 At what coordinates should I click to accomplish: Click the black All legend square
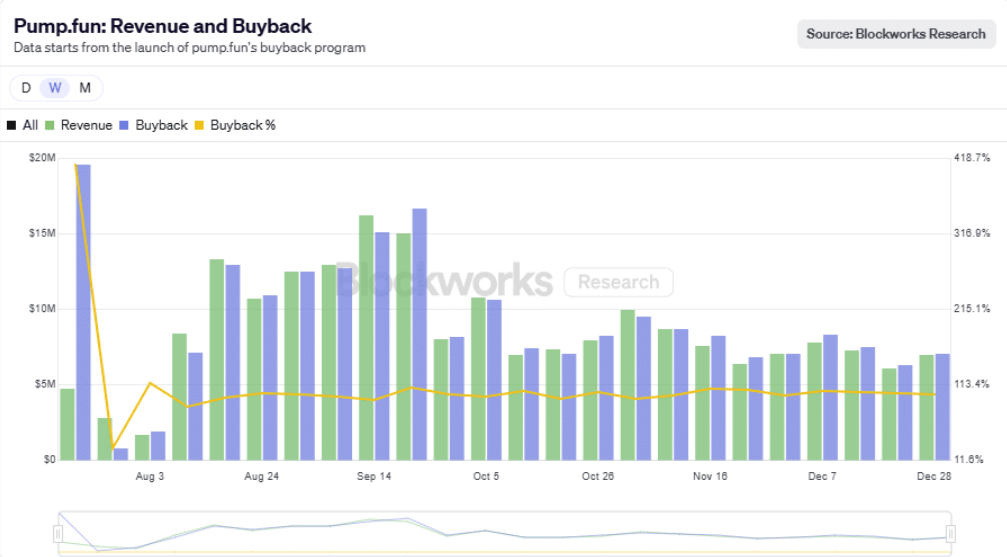point(11,125)
